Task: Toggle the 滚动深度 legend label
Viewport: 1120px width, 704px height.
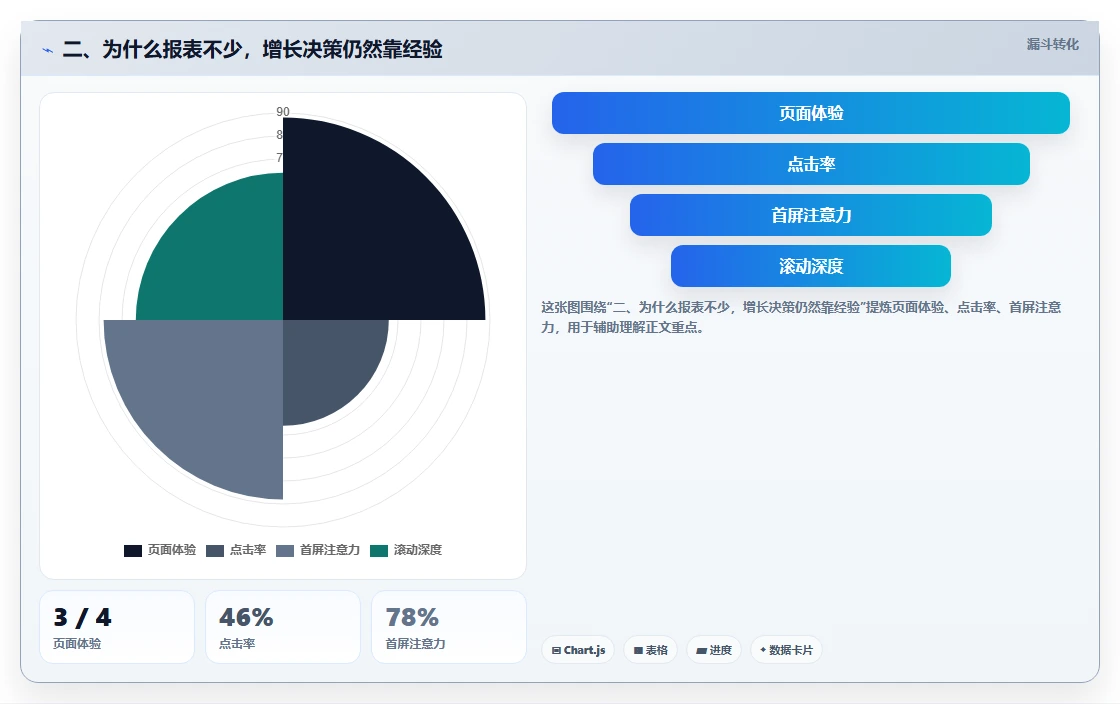Action: point(418,550)
